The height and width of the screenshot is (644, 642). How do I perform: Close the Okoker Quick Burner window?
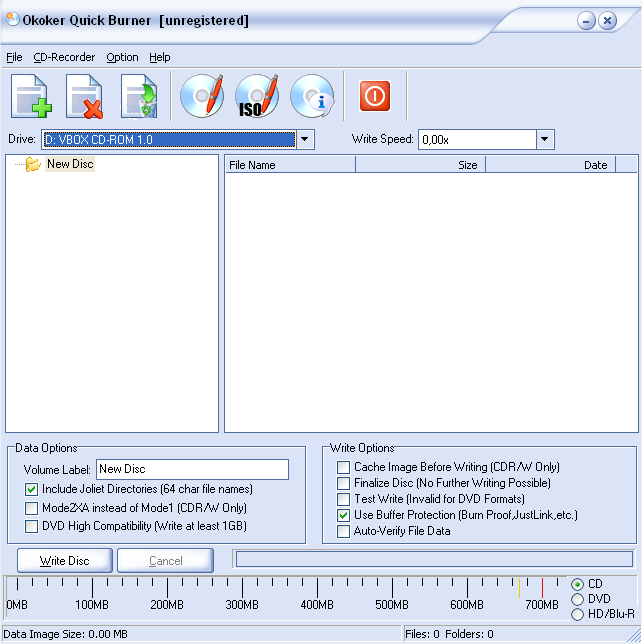(x=607, y=21)
